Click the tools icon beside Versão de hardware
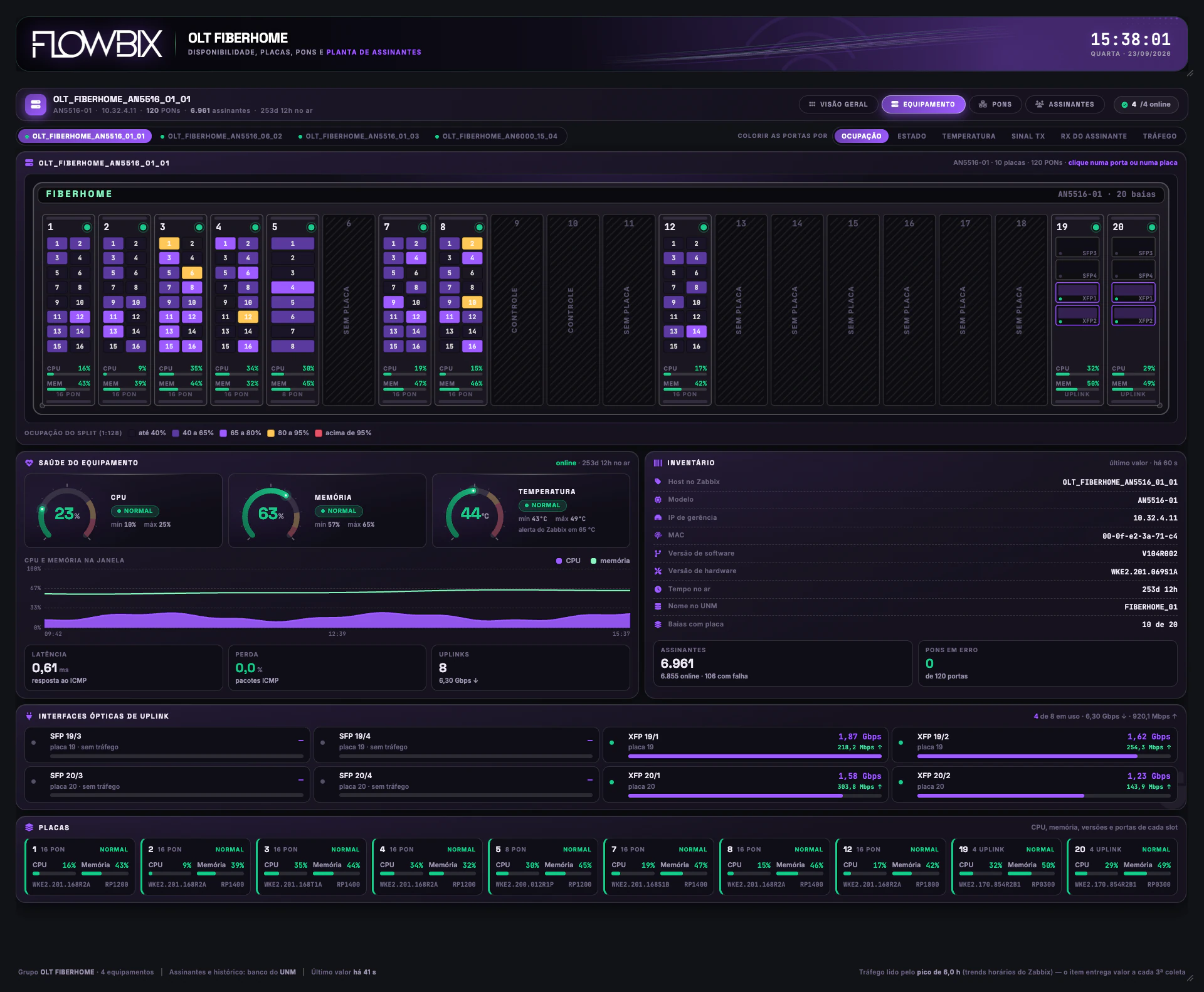 [658, 571]
